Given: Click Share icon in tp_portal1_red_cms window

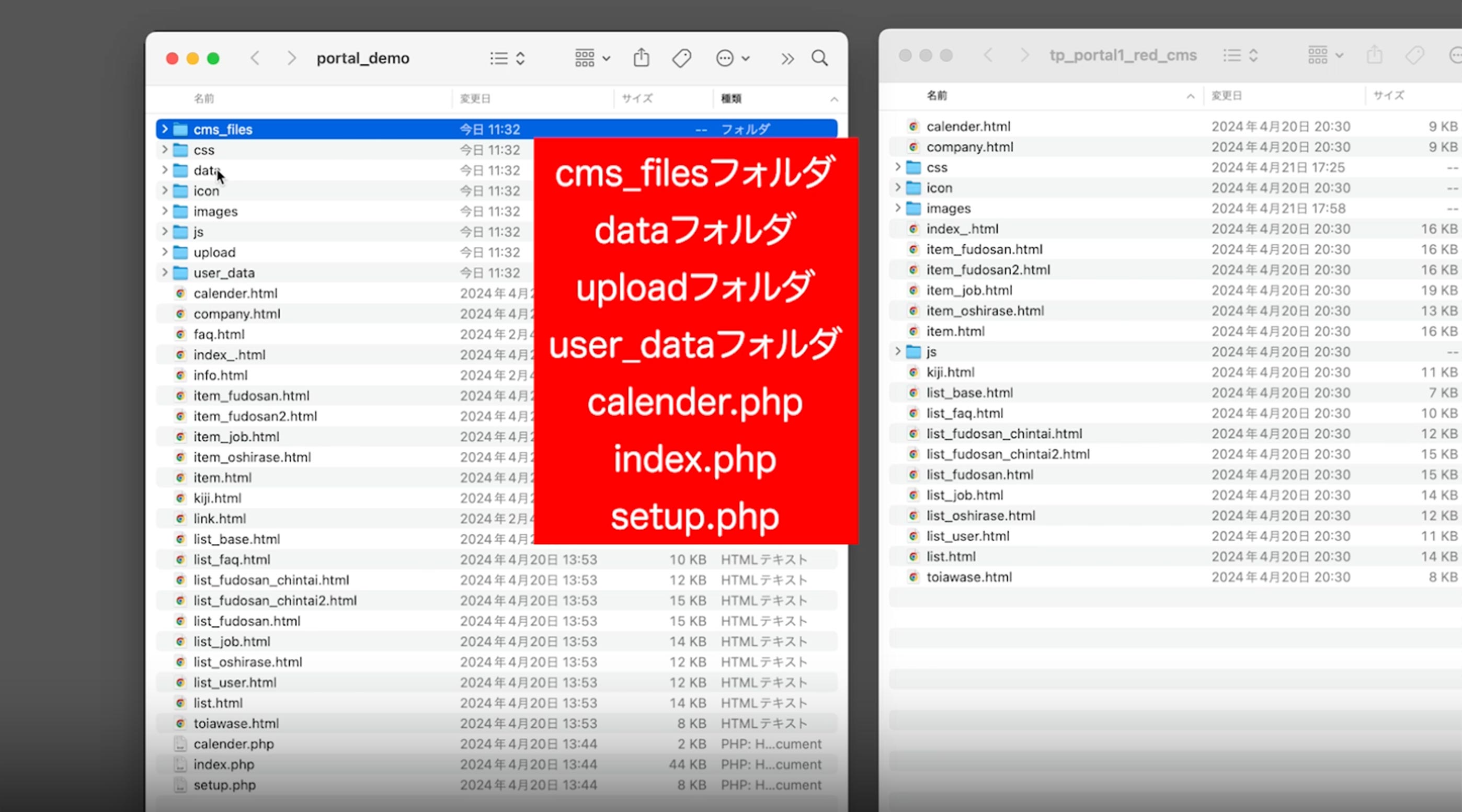Looking at the screenshot, I should pyautogui.click(x=1375, y=54).
